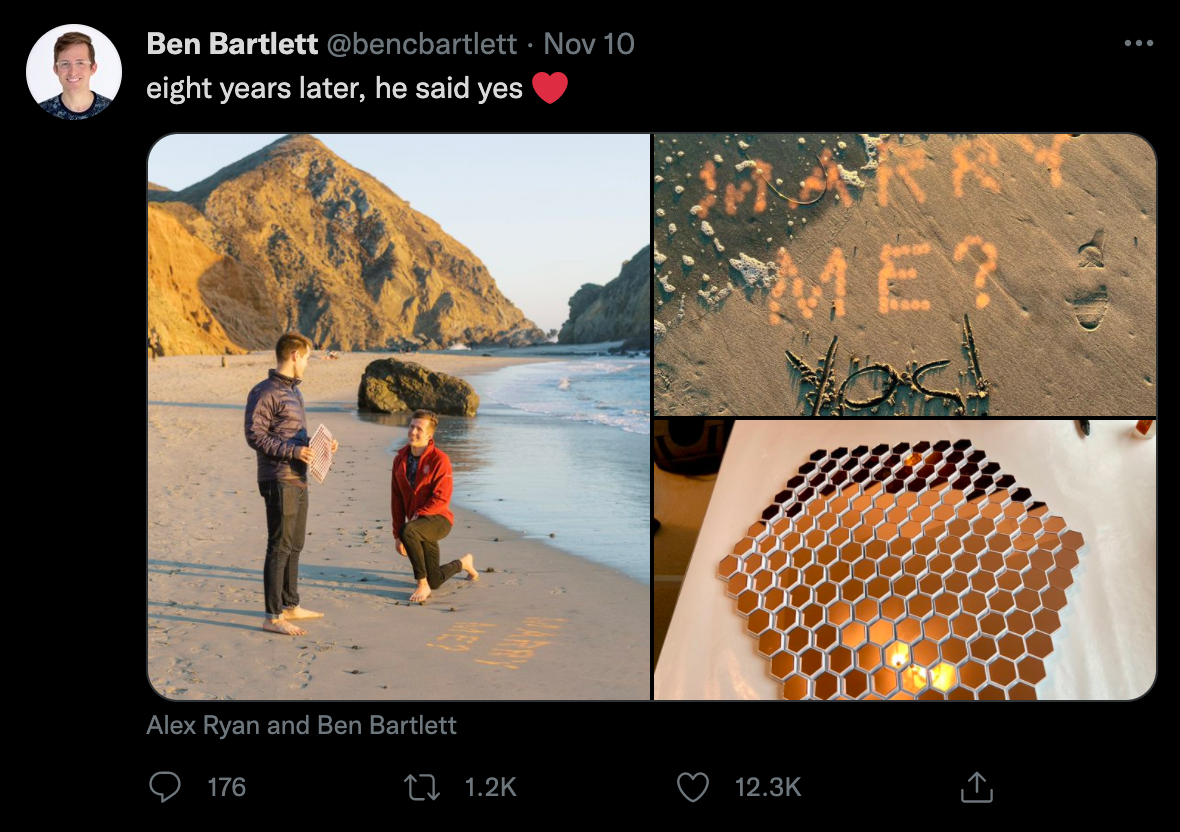Click the Nov 10 timestamp

589,44
